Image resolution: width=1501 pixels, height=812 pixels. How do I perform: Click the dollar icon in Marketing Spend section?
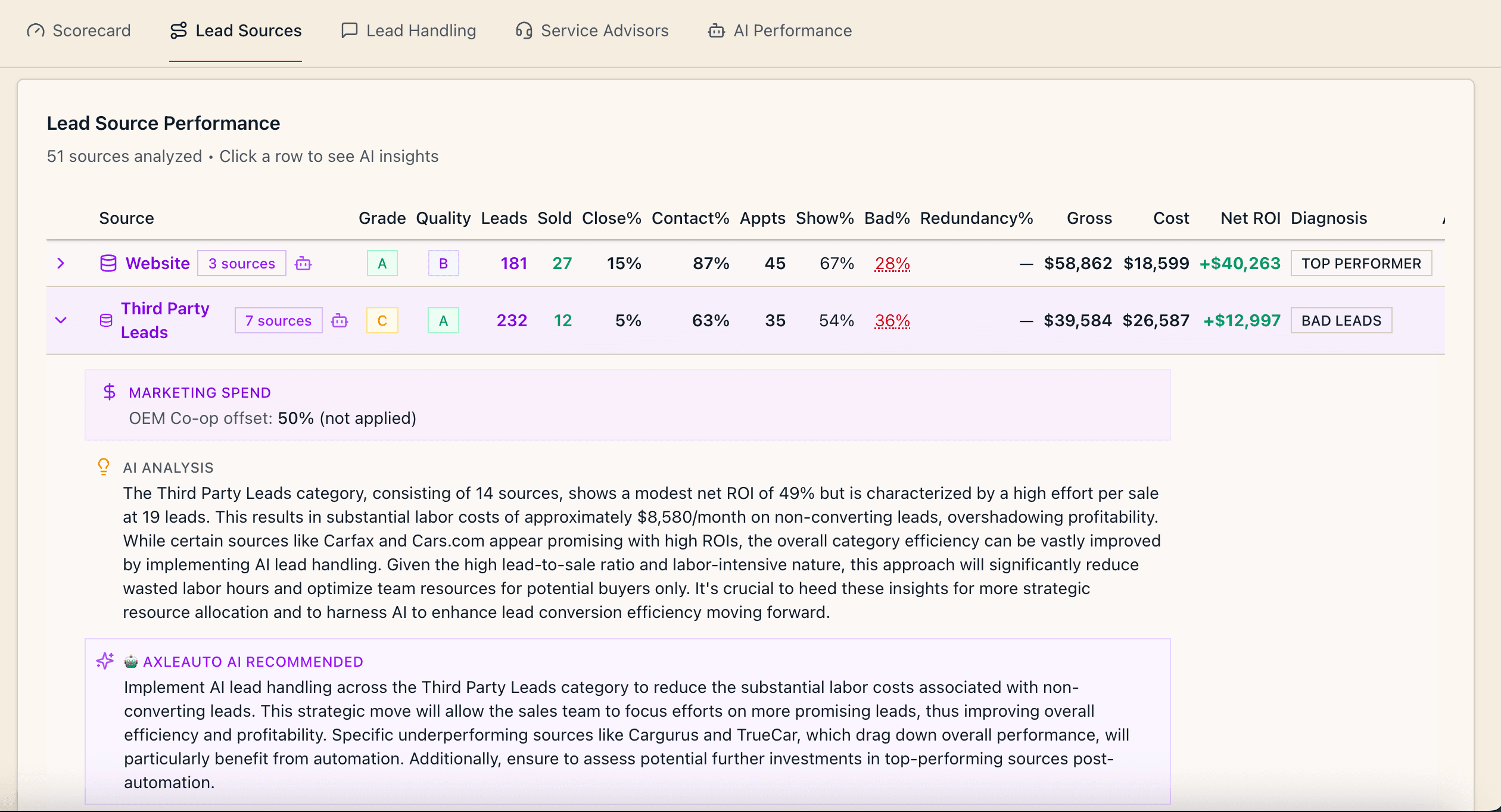point(109,392)
